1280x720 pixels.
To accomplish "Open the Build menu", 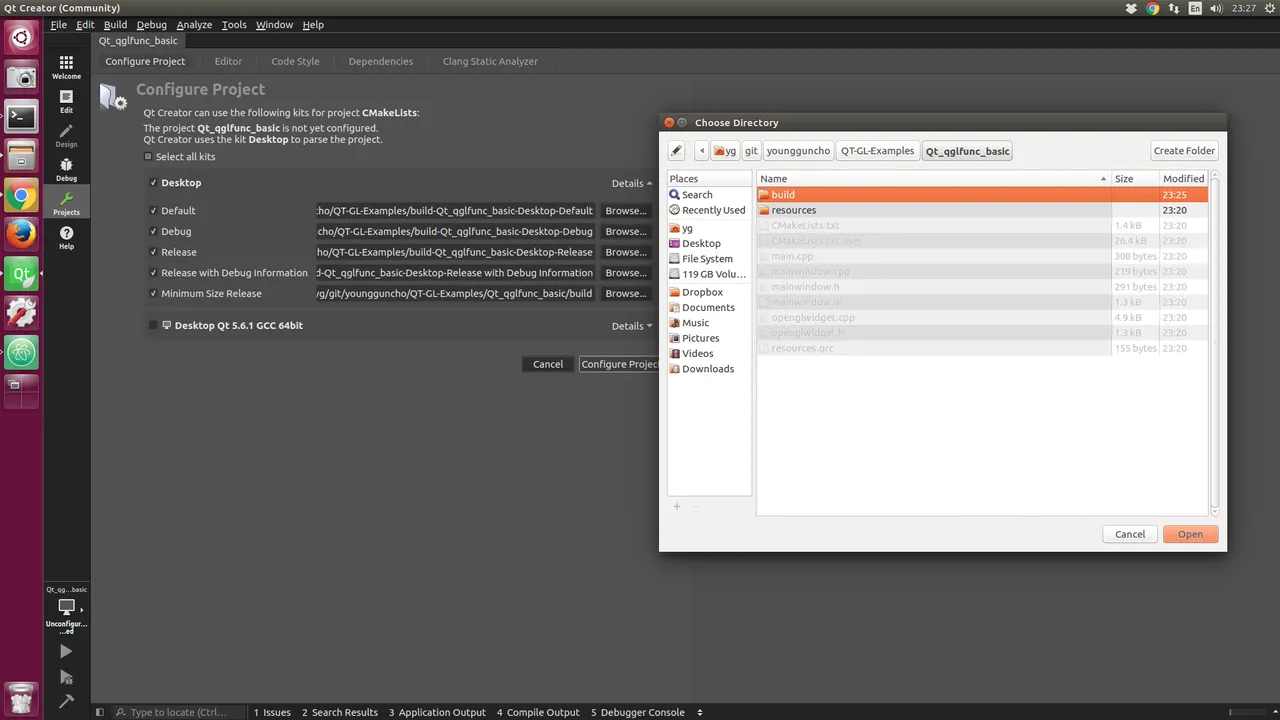I will click(x=115, y=24).
